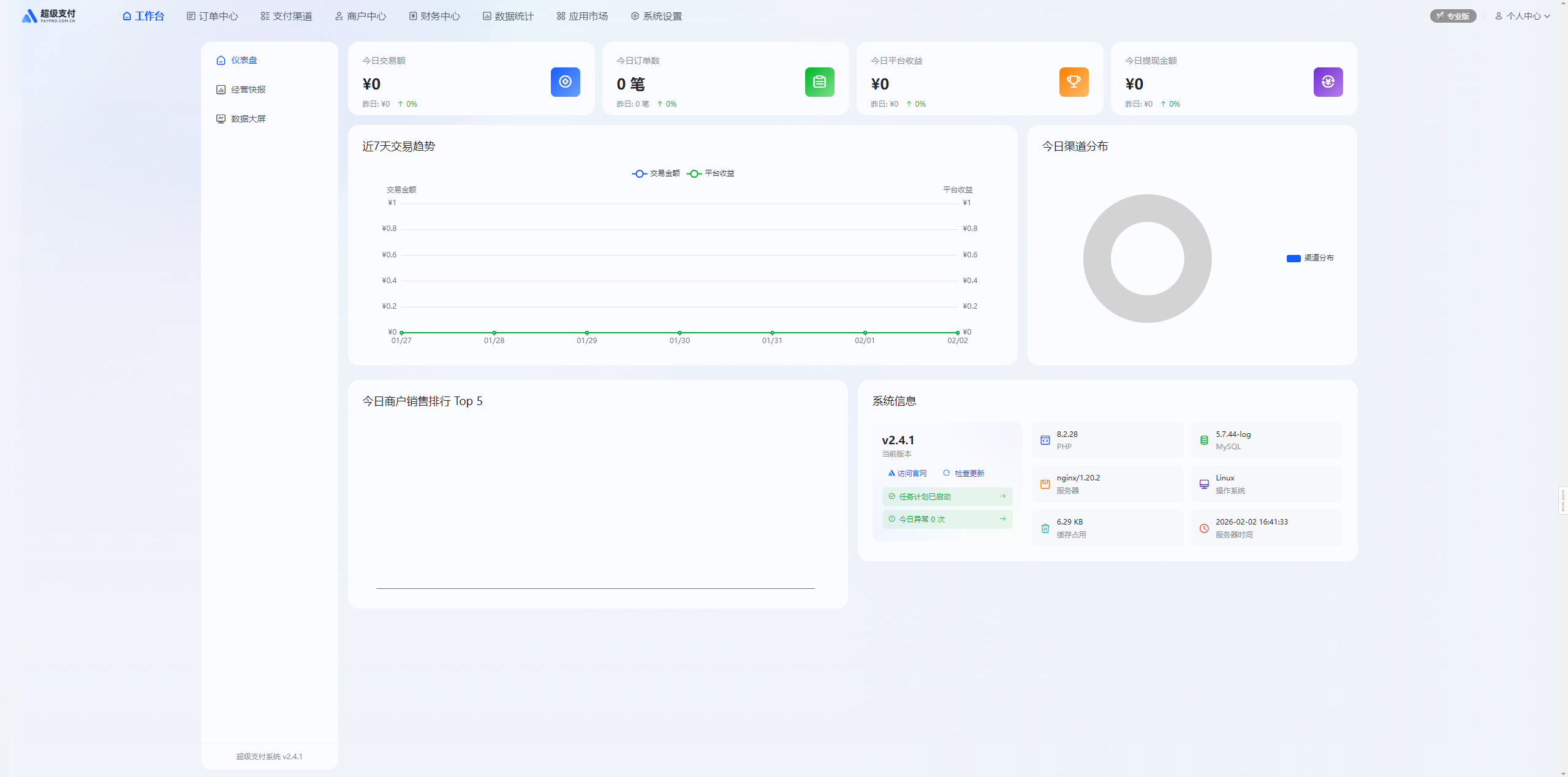Expand the 个人中心 dropdown menu
The height and width of the screenshot is (777, 1568).
pos(1523,16)
